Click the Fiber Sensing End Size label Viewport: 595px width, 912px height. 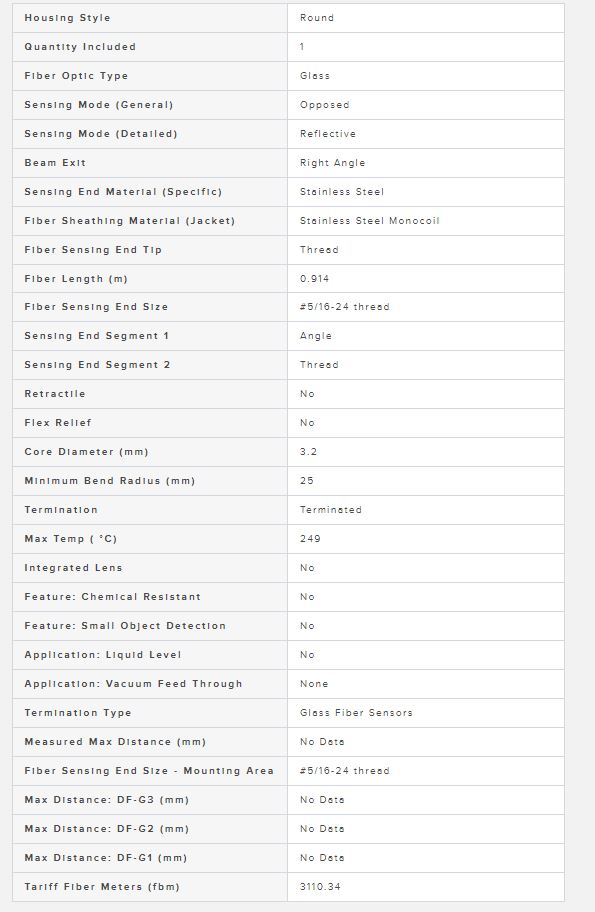click(96, 307)
